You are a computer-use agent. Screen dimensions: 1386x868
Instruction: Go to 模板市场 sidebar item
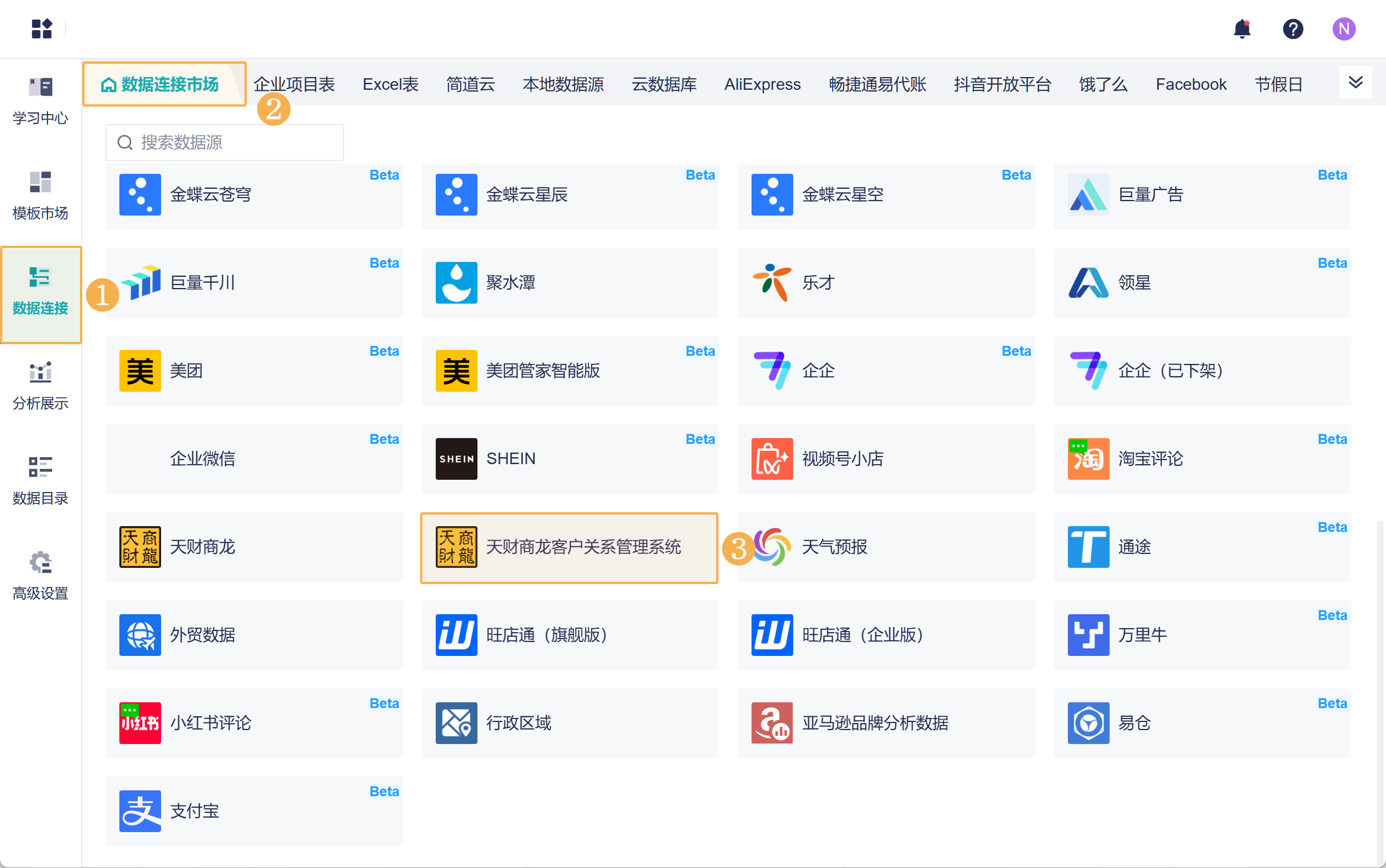[41, 195]
